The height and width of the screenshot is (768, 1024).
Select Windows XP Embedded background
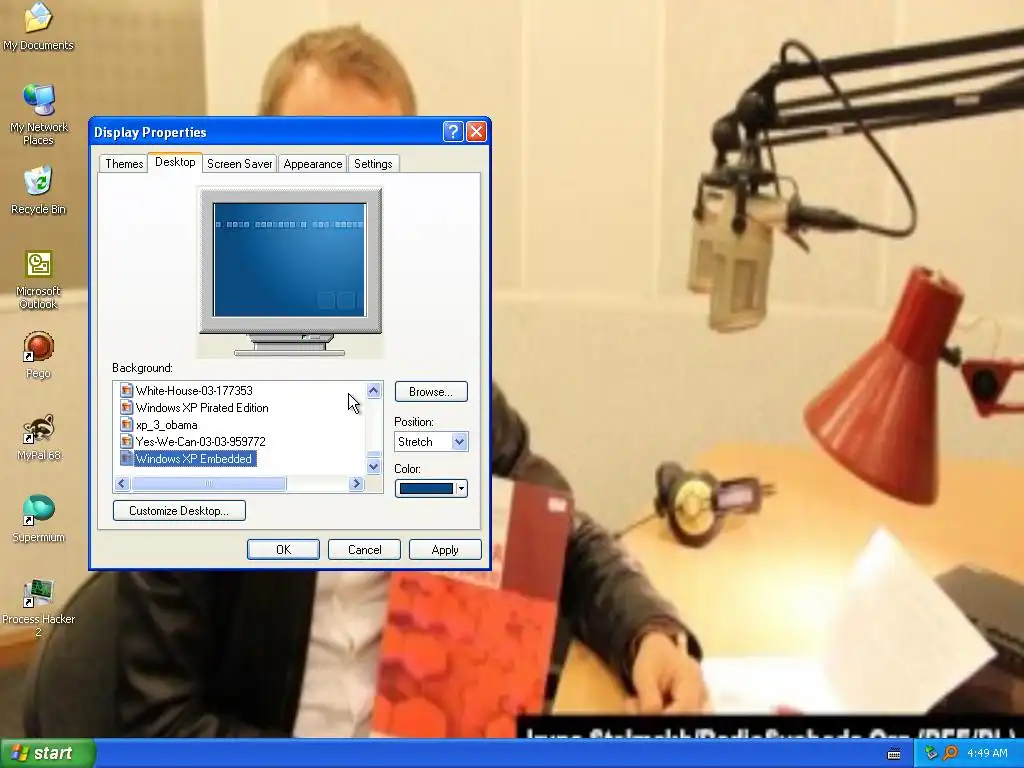pos(194,458)
